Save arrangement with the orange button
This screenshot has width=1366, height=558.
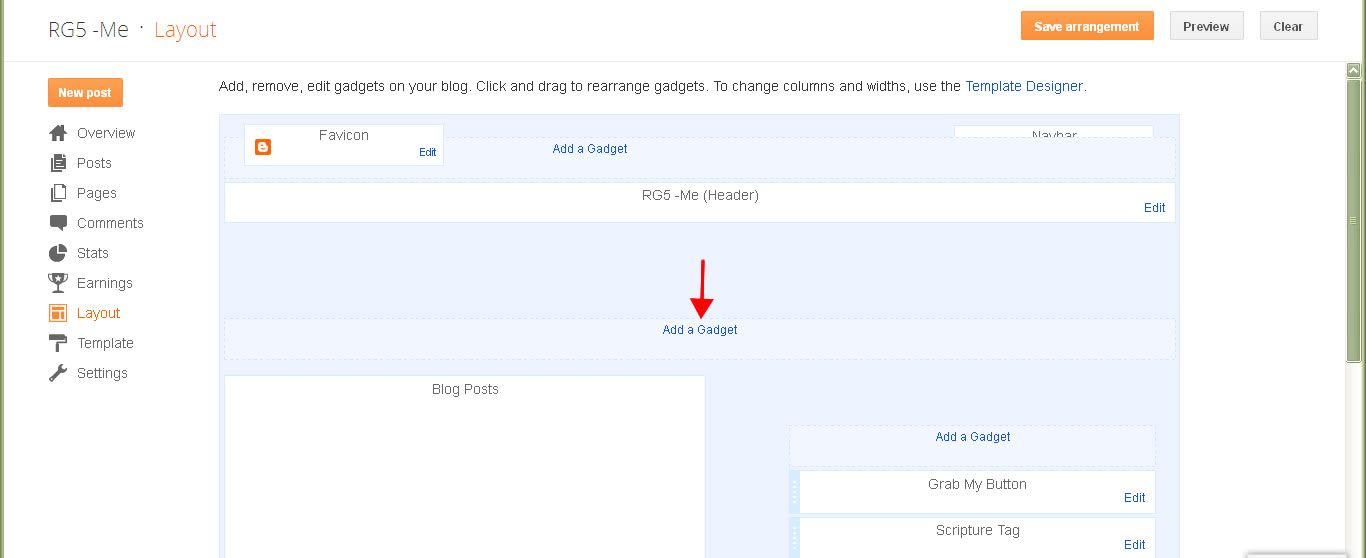click(x=1087, y=27)
